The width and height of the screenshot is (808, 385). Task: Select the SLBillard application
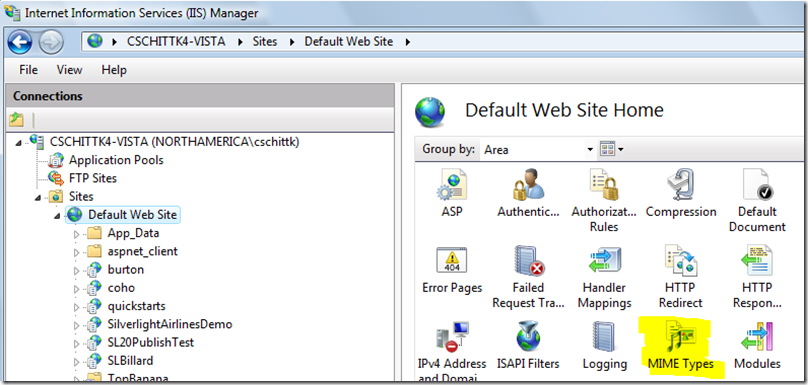point(130,361)
